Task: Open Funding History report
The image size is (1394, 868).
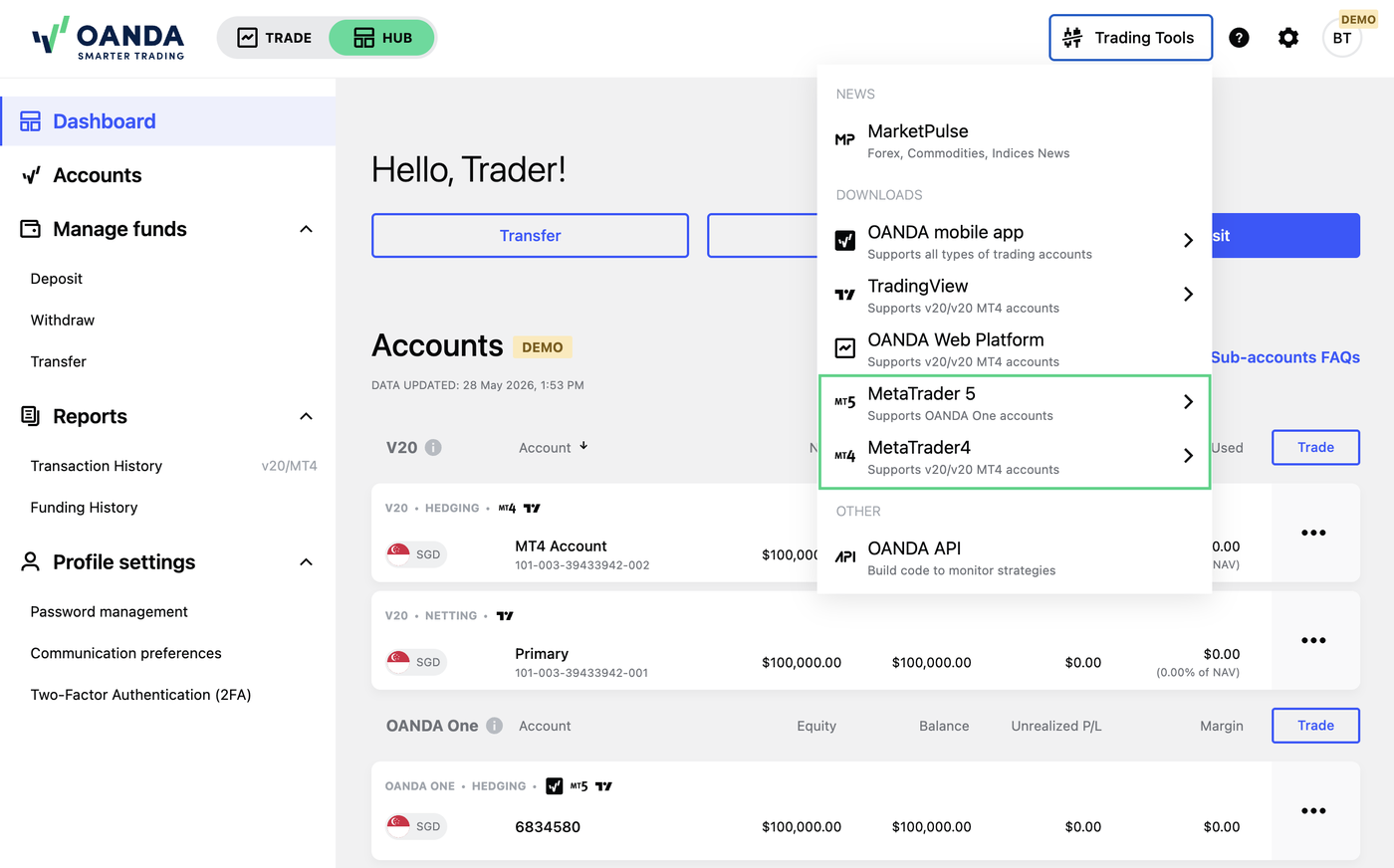Action: point(85,508)
